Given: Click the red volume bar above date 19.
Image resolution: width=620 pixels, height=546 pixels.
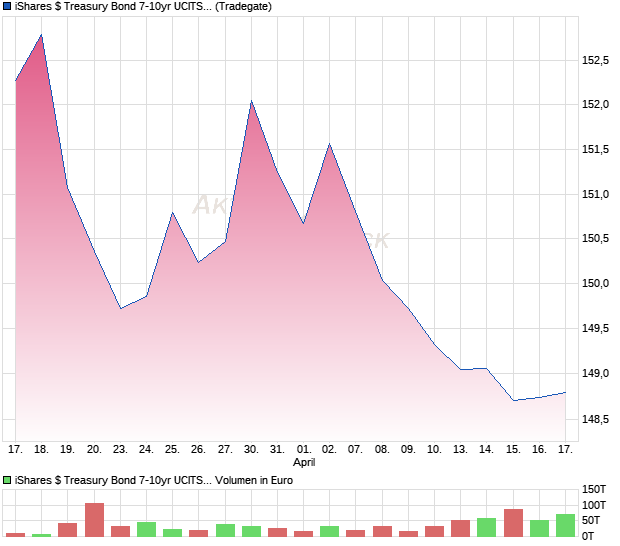Looking at the screenshot, I should click(x=68, y=530).
